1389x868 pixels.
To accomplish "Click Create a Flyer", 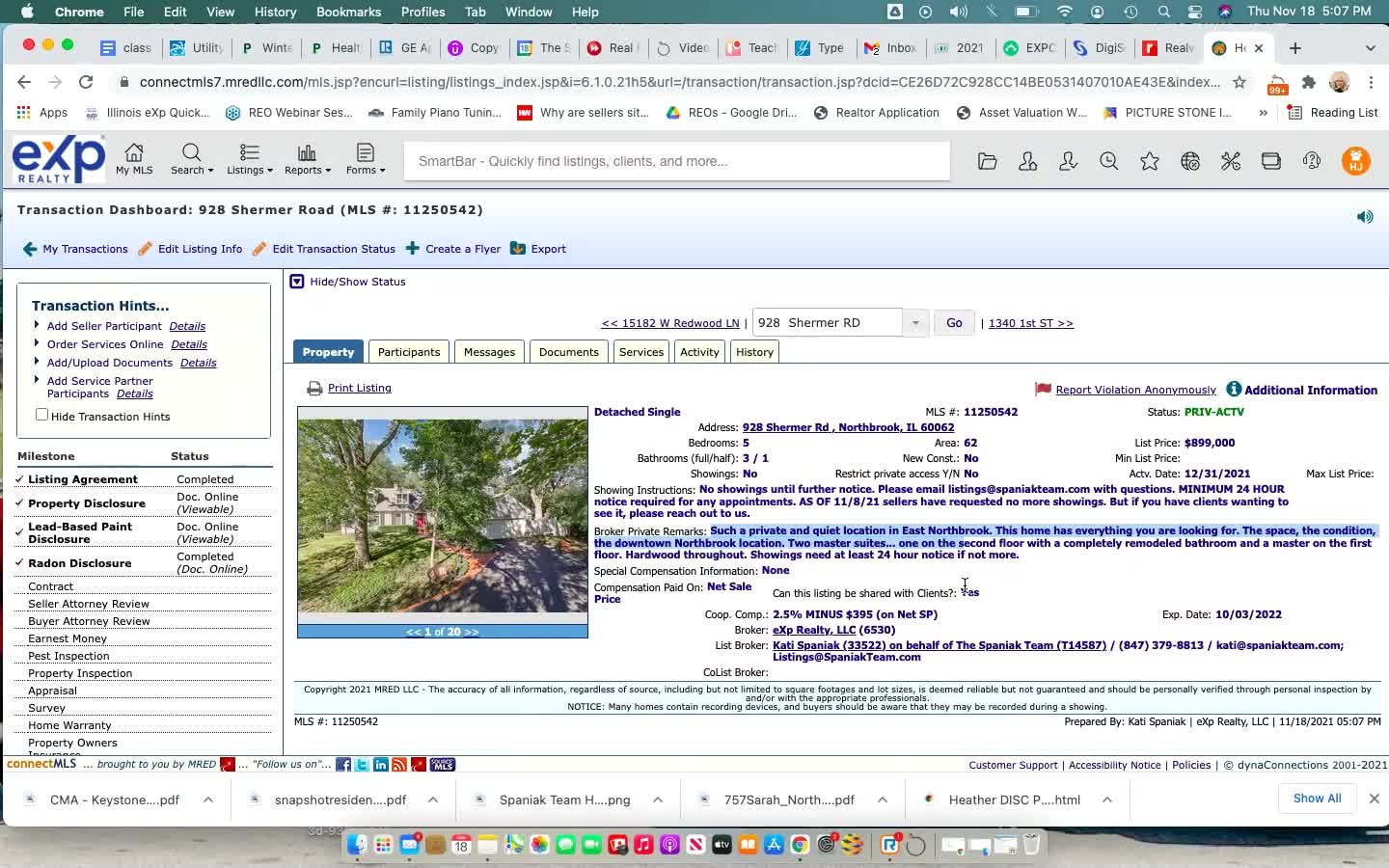I will (453, 249).
